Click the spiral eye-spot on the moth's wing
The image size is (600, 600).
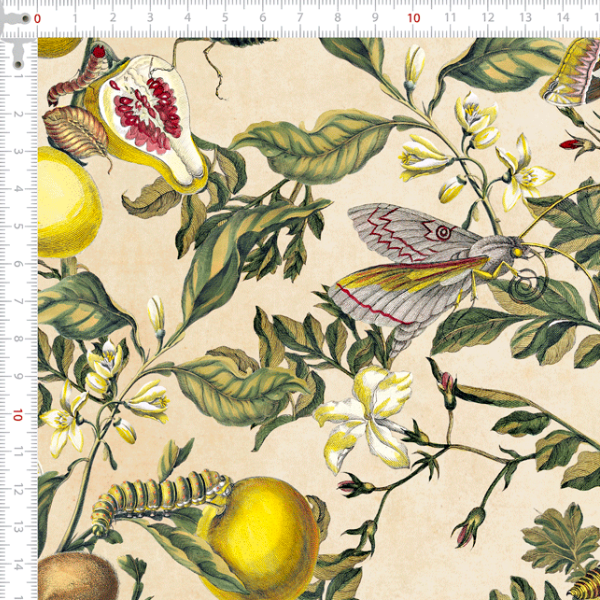[441, 234]
